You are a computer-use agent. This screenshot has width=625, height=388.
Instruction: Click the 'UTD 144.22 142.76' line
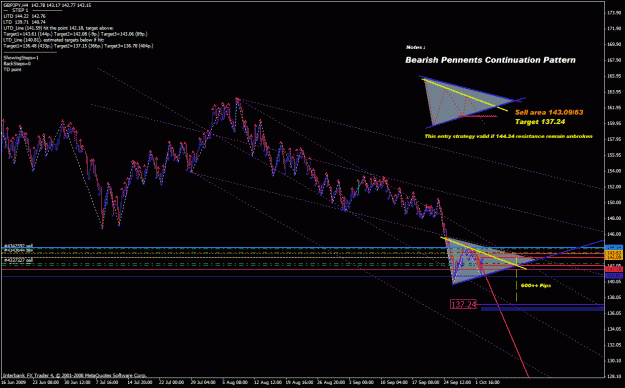pos(24,16)
